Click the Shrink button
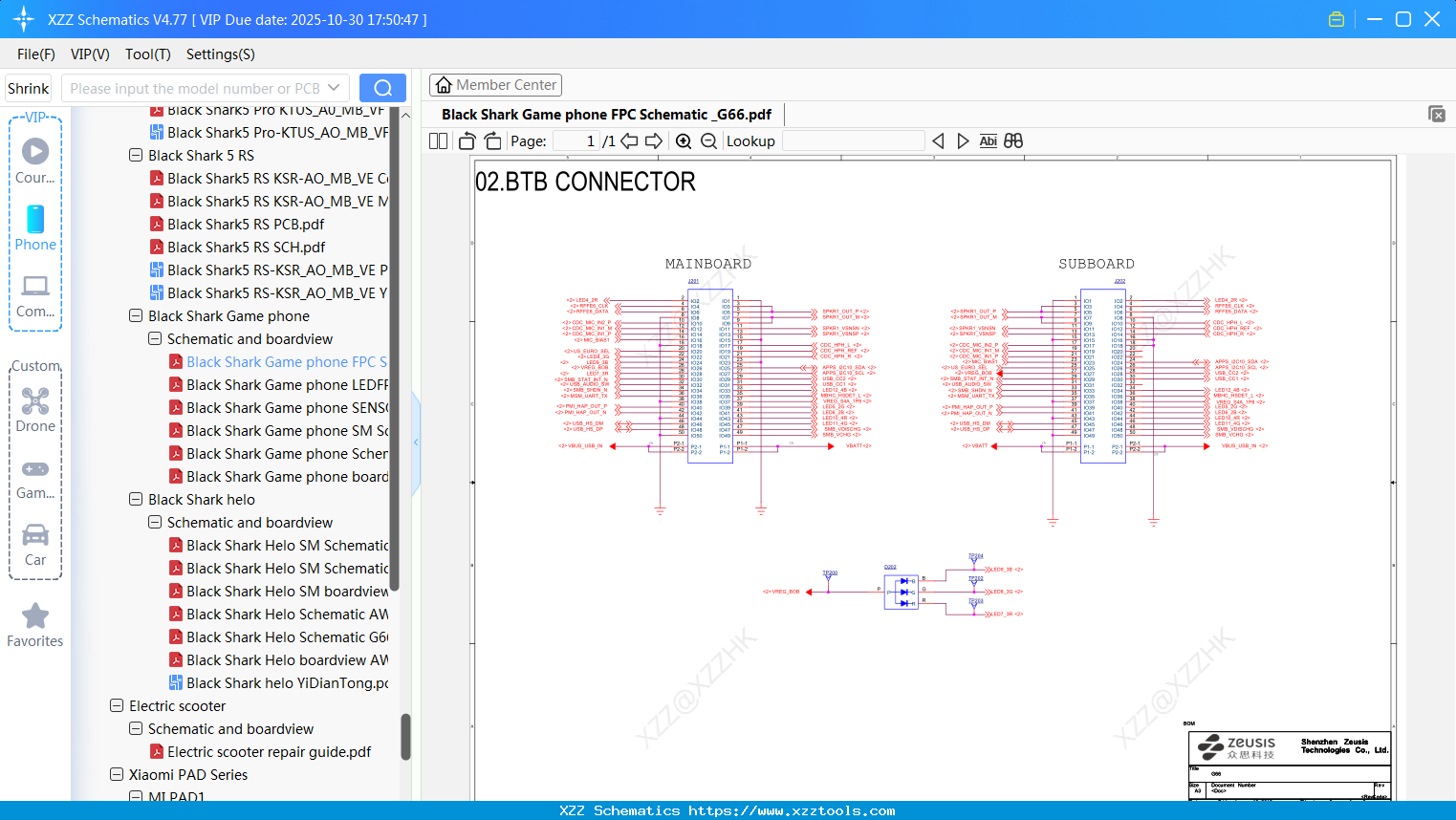Screen dimensions: 1456x820 coord(29,88)
